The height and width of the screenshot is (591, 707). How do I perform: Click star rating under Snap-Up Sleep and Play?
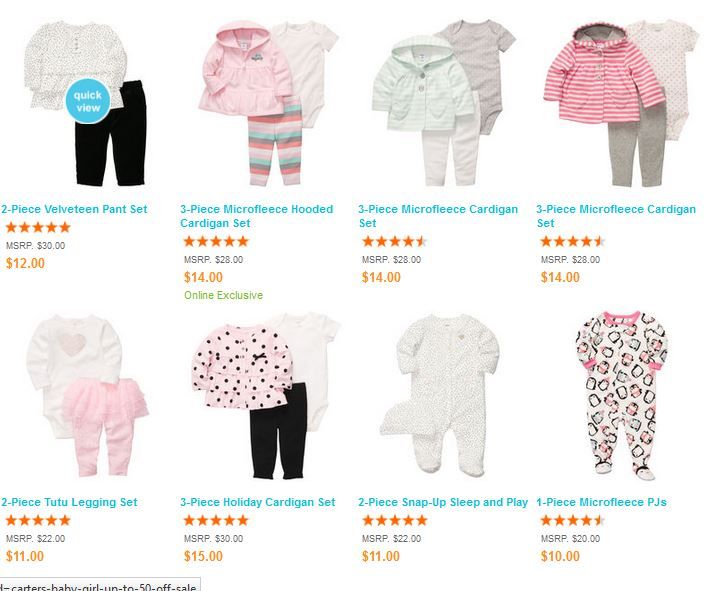(x=395, y=520)
